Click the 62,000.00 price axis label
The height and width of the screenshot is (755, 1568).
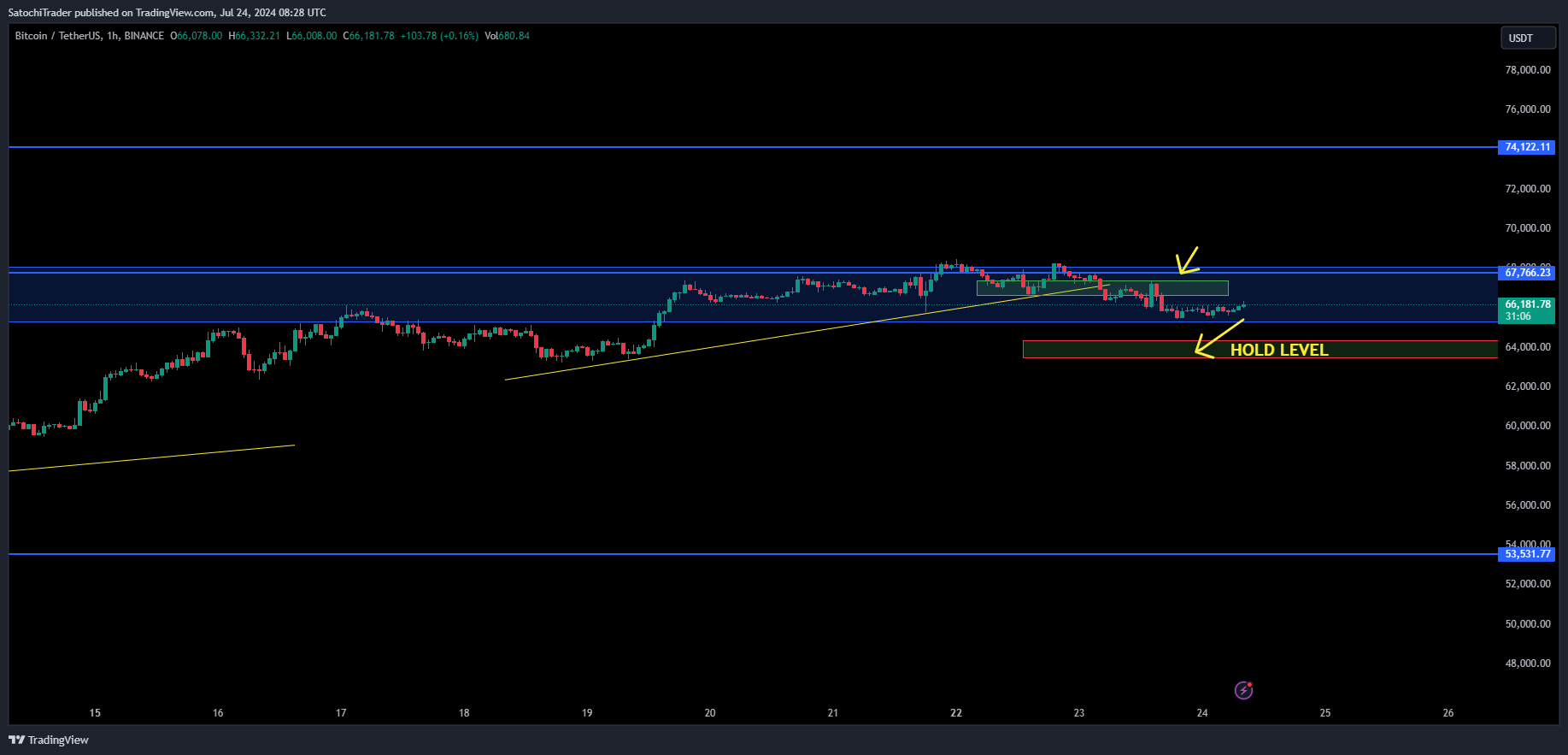pos(1528,386)
